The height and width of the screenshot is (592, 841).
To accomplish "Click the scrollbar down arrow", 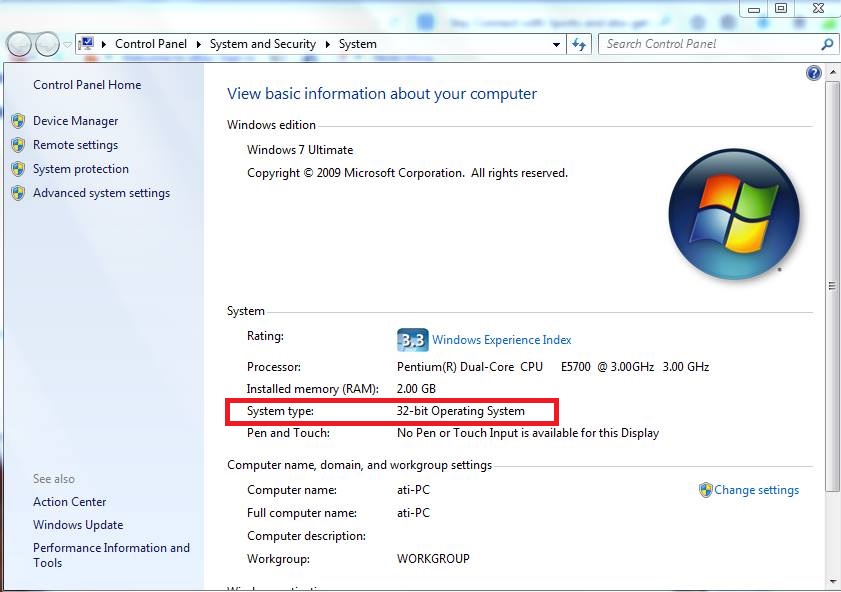I will pos(832,581).
